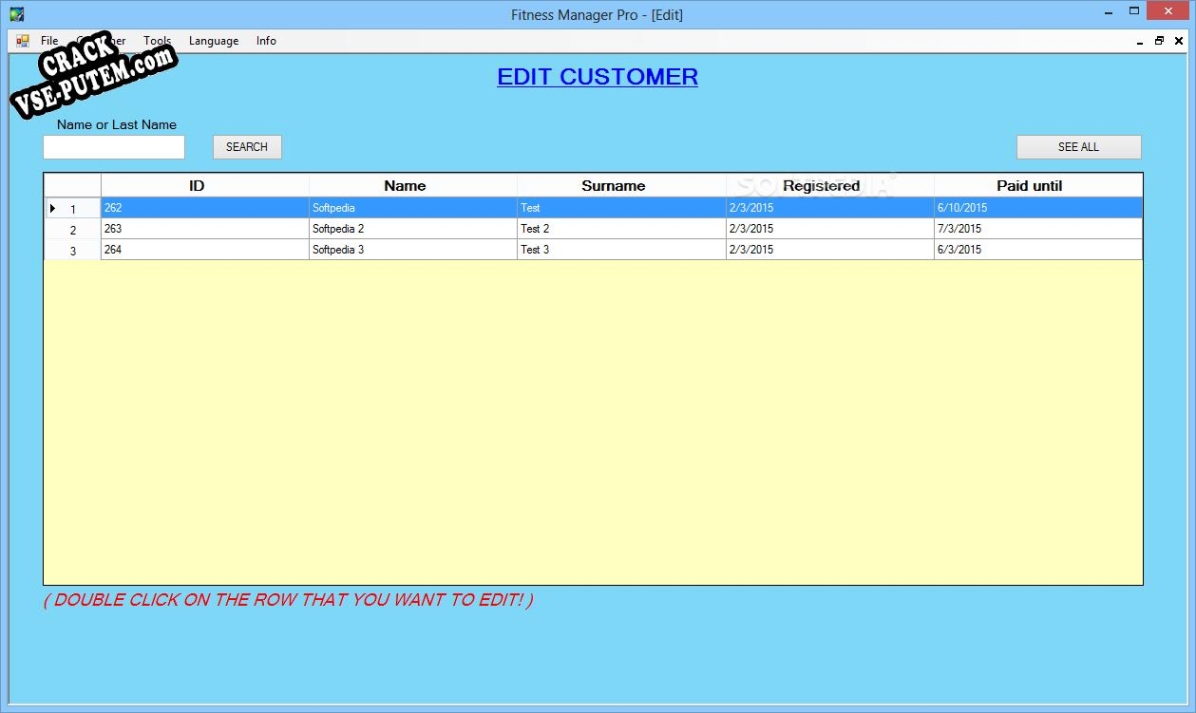Minimize the inner Edit child window

1140,42
